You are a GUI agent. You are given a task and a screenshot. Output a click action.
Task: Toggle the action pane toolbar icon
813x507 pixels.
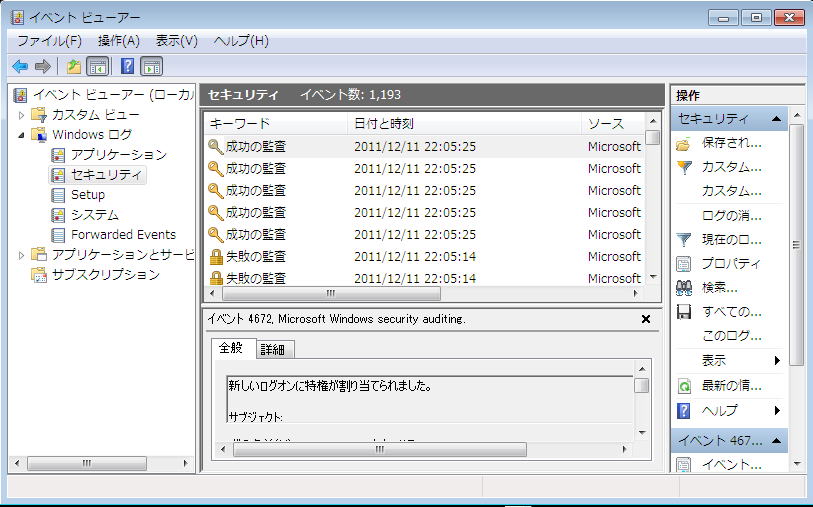click(x=151, y=66)
